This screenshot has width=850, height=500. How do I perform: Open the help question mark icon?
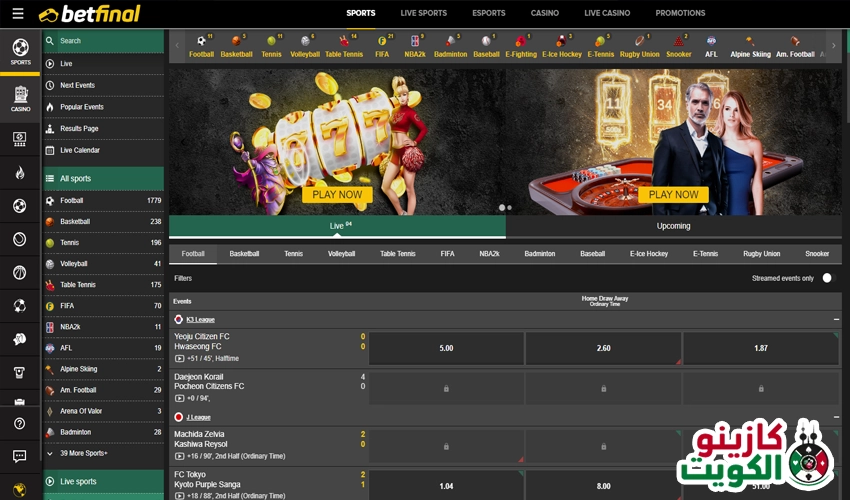(19, 423)
